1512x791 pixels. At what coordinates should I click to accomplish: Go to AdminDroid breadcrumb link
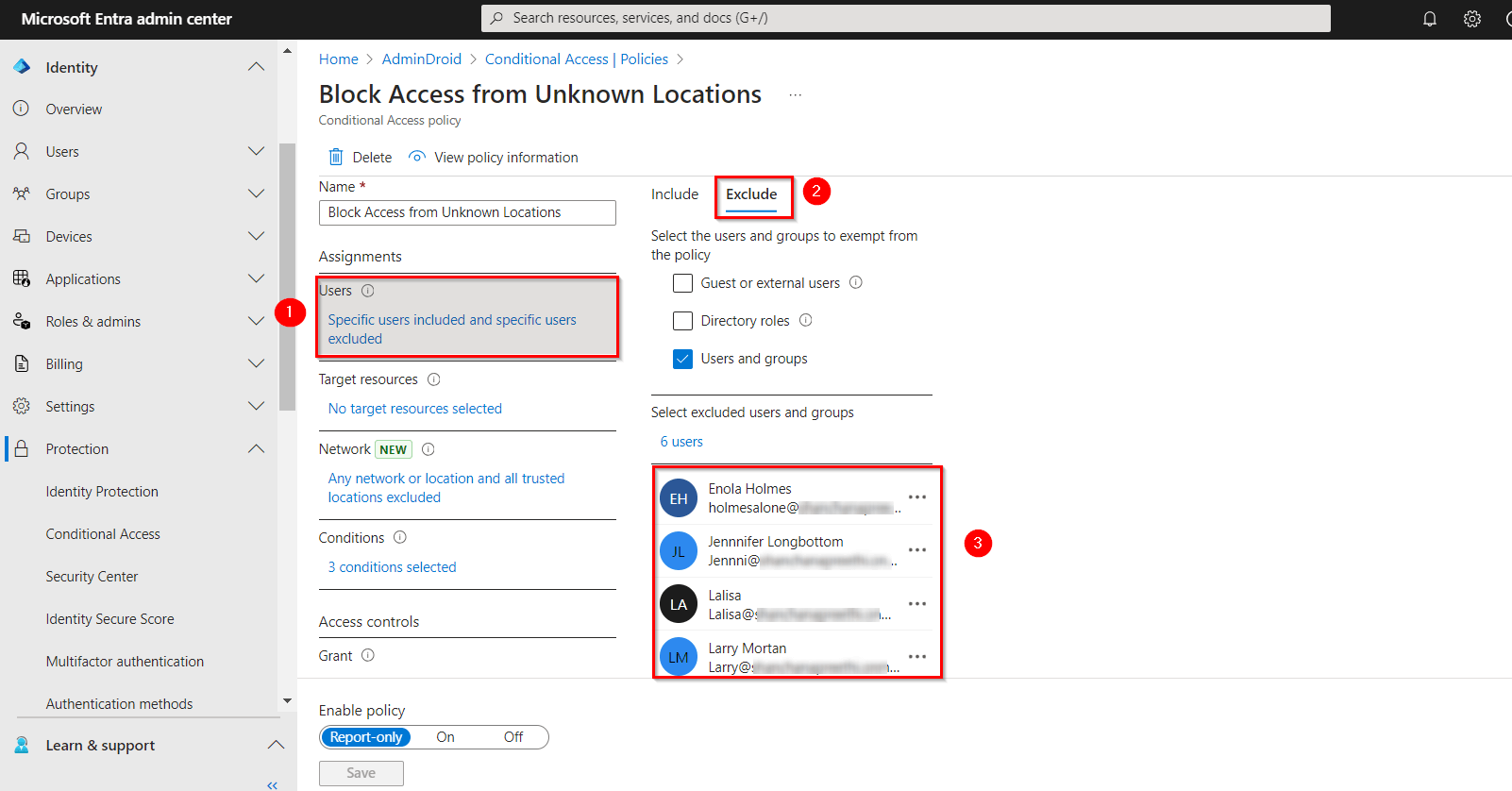[x=422, y=59]
